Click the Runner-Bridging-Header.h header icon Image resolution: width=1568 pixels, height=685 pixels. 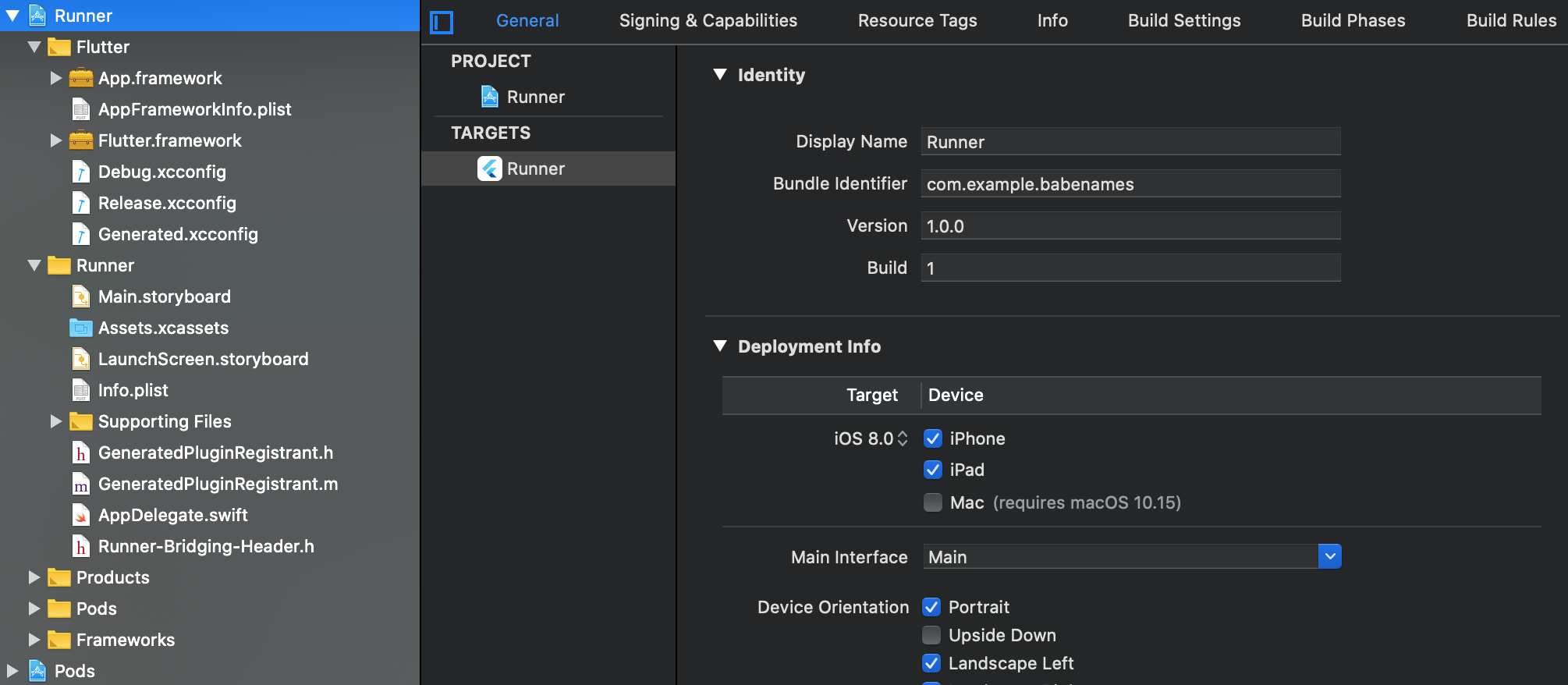click(81, 546)
